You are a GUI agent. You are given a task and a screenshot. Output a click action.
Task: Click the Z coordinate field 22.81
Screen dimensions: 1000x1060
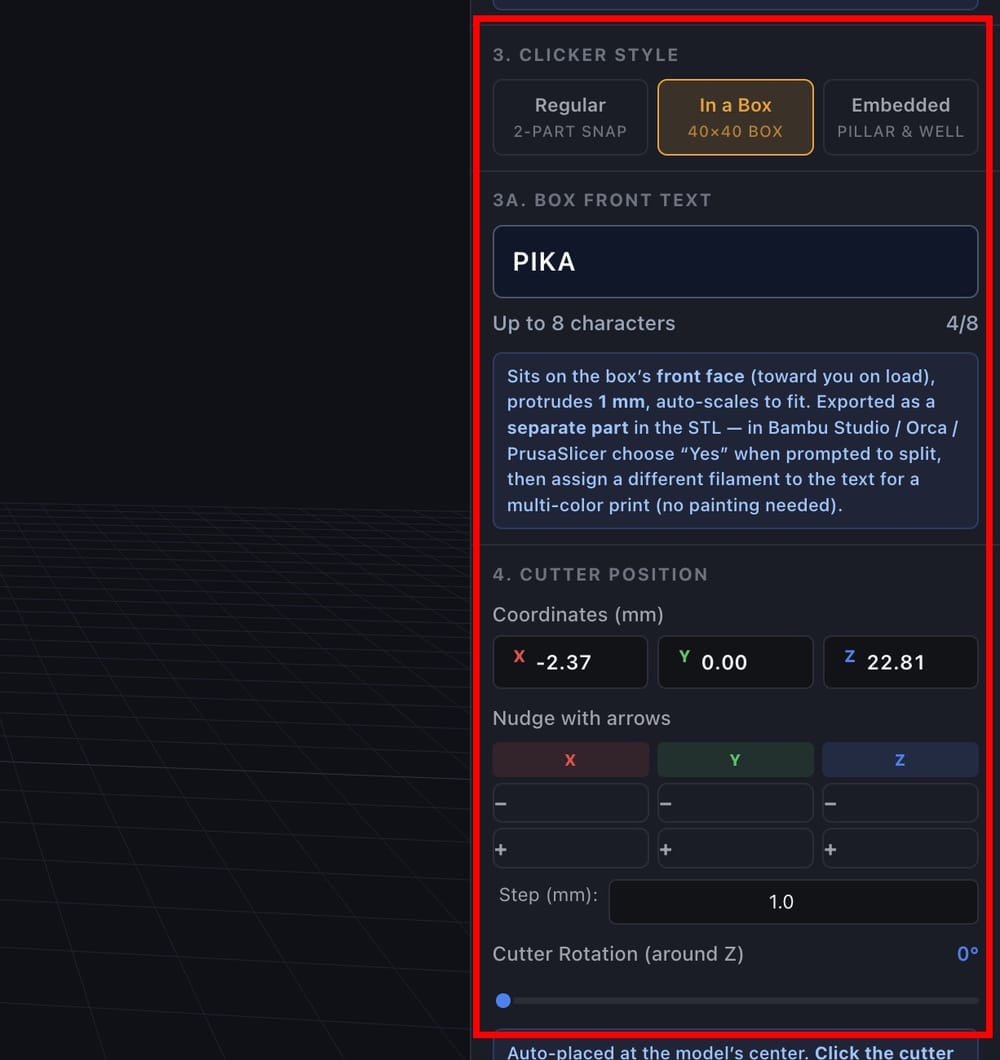click(x=901, y=662)
